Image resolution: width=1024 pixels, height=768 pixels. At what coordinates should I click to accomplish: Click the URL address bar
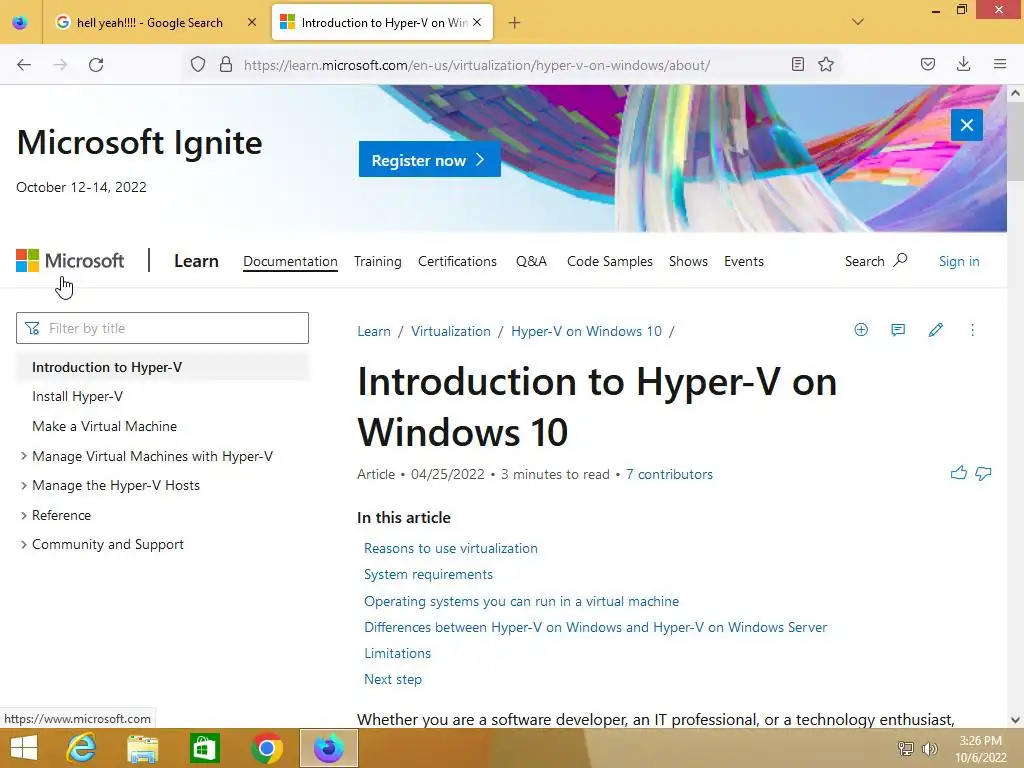point(477,65)
